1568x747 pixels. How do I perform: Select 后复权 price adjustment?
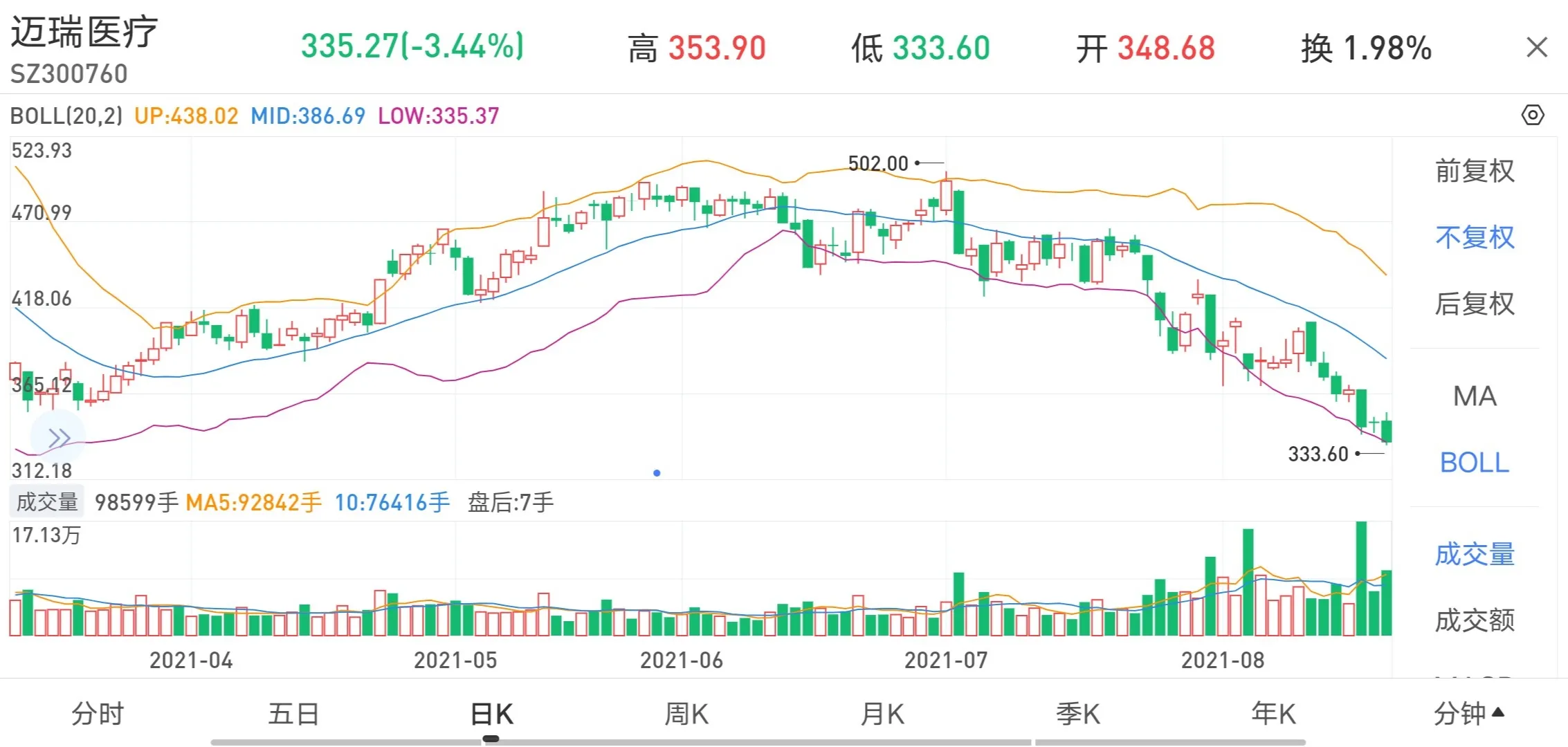pos(1475,304)
